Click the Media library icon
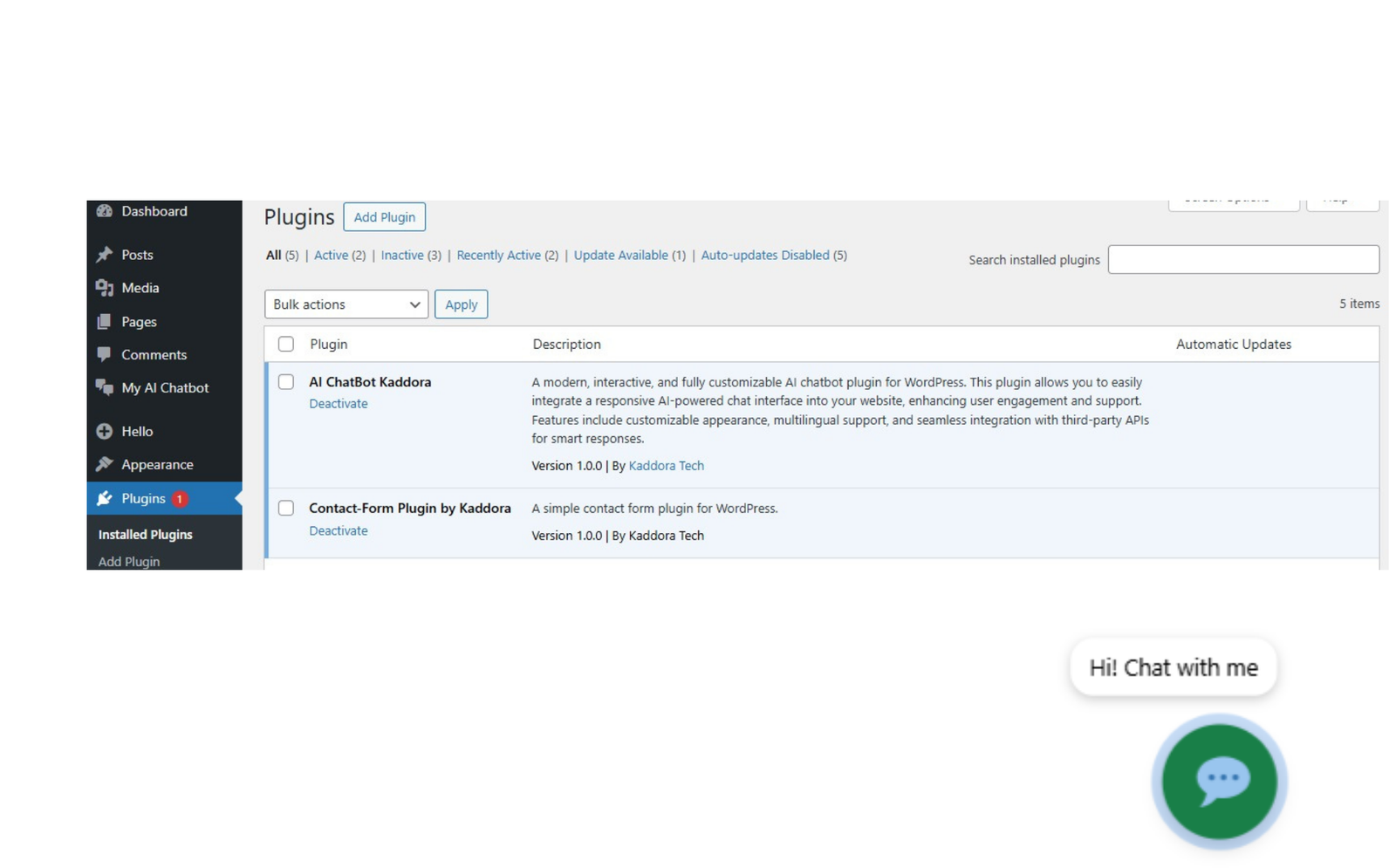1396x868 pixels. click(105, 288)
